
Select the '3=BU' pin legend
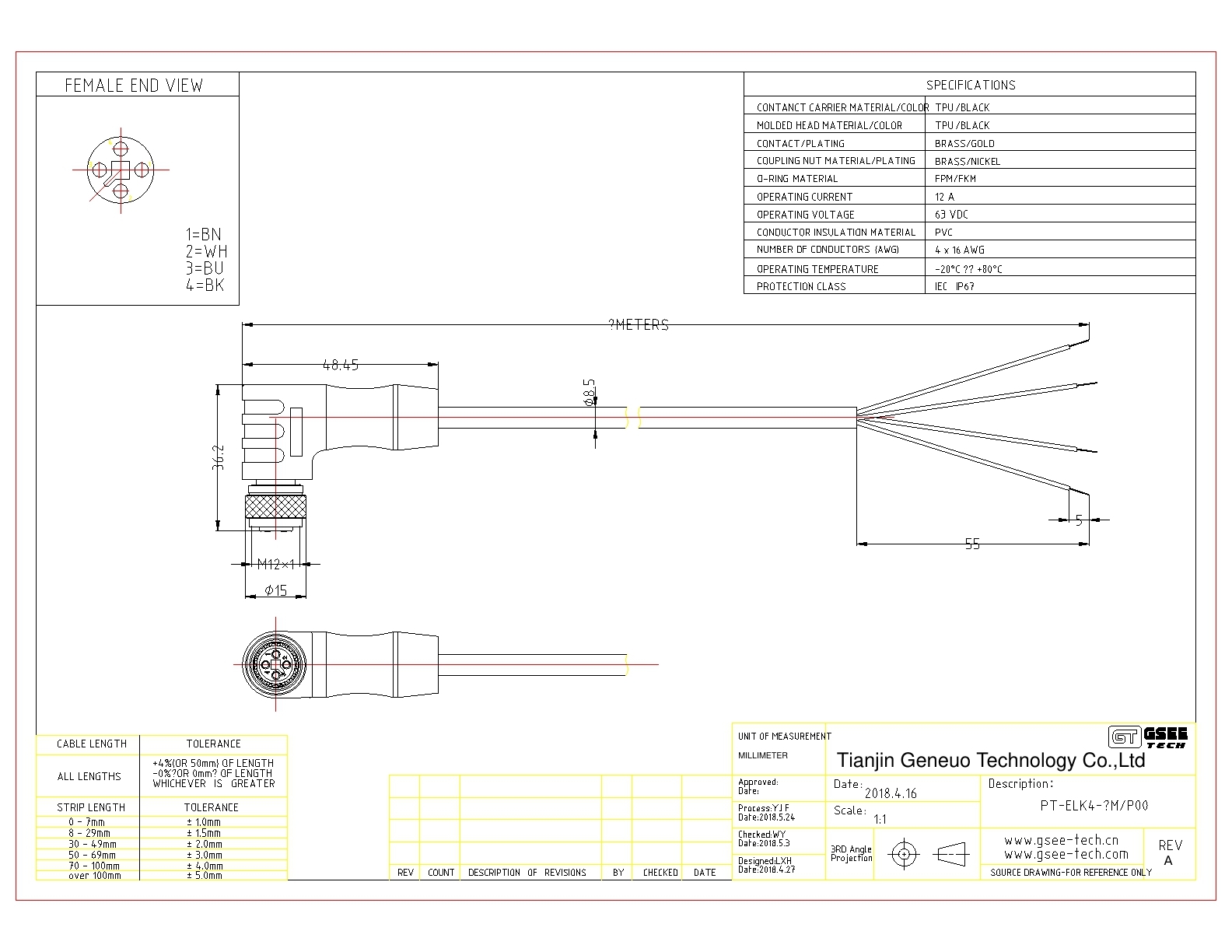click(x=205, y=268)
